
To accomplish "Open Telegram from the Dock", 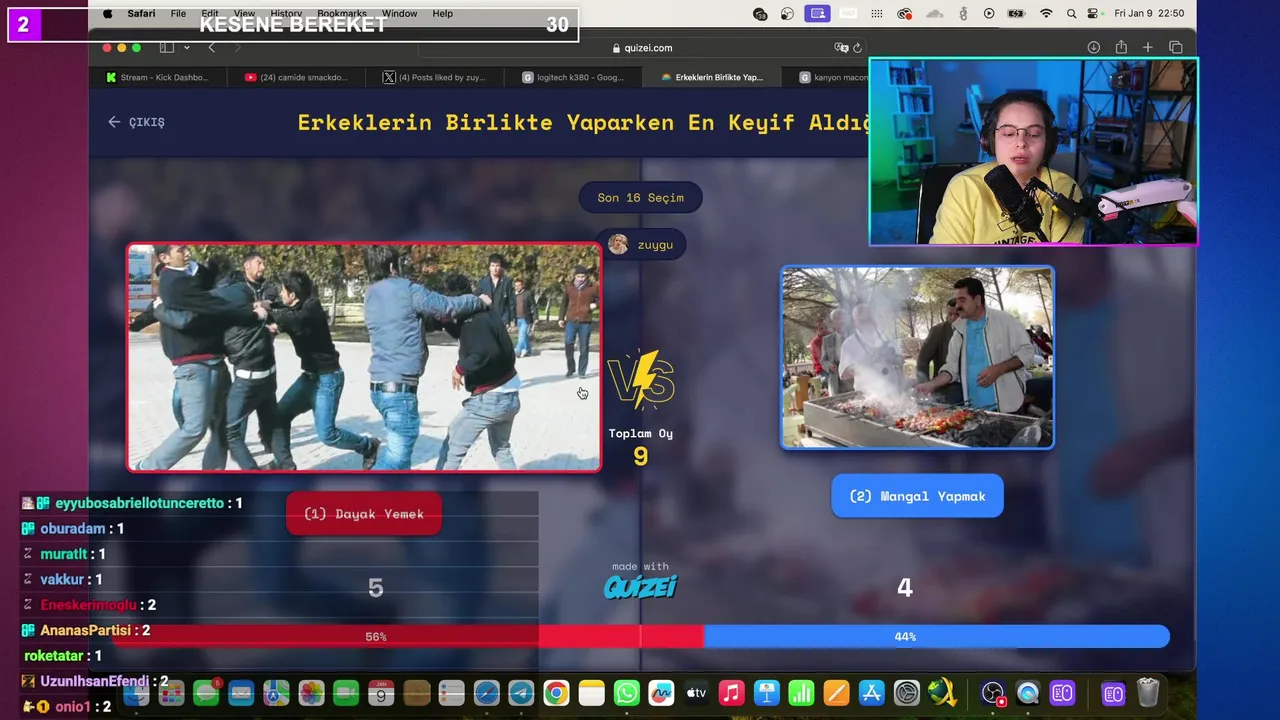I will click(521, 693).
